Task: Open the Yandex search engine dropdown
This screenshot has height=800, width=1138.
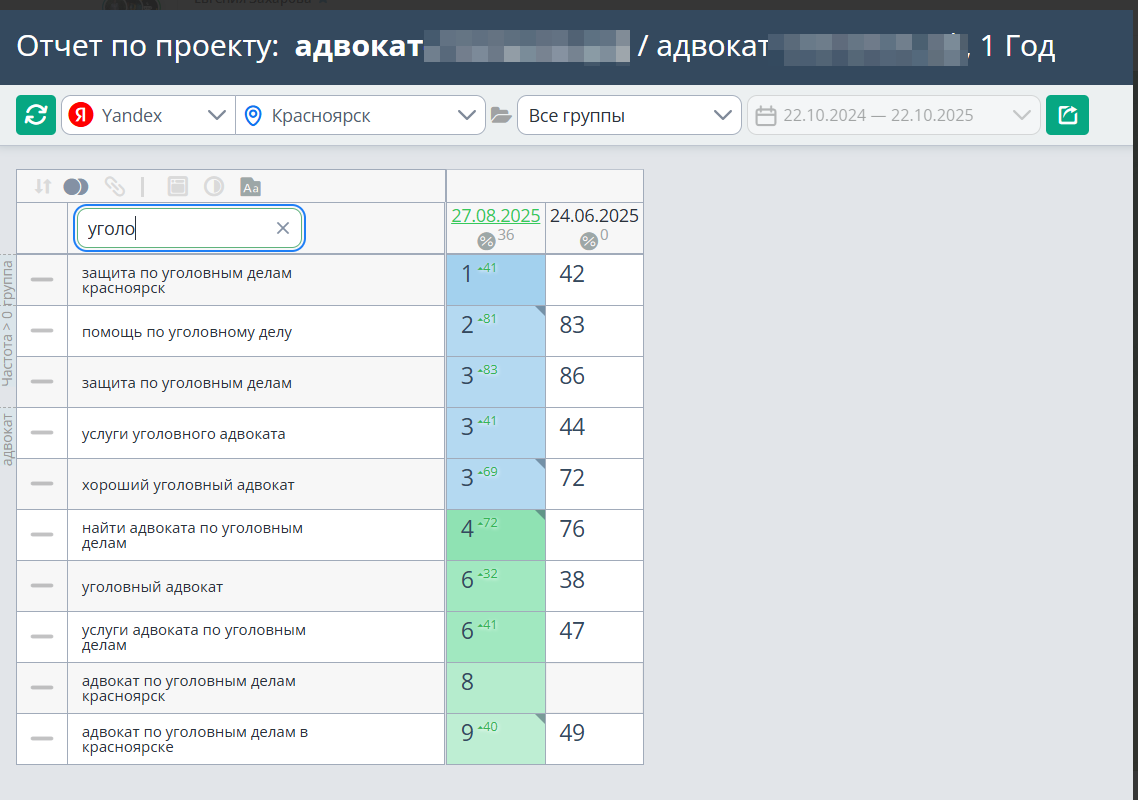Action: [x=148, y=115]
